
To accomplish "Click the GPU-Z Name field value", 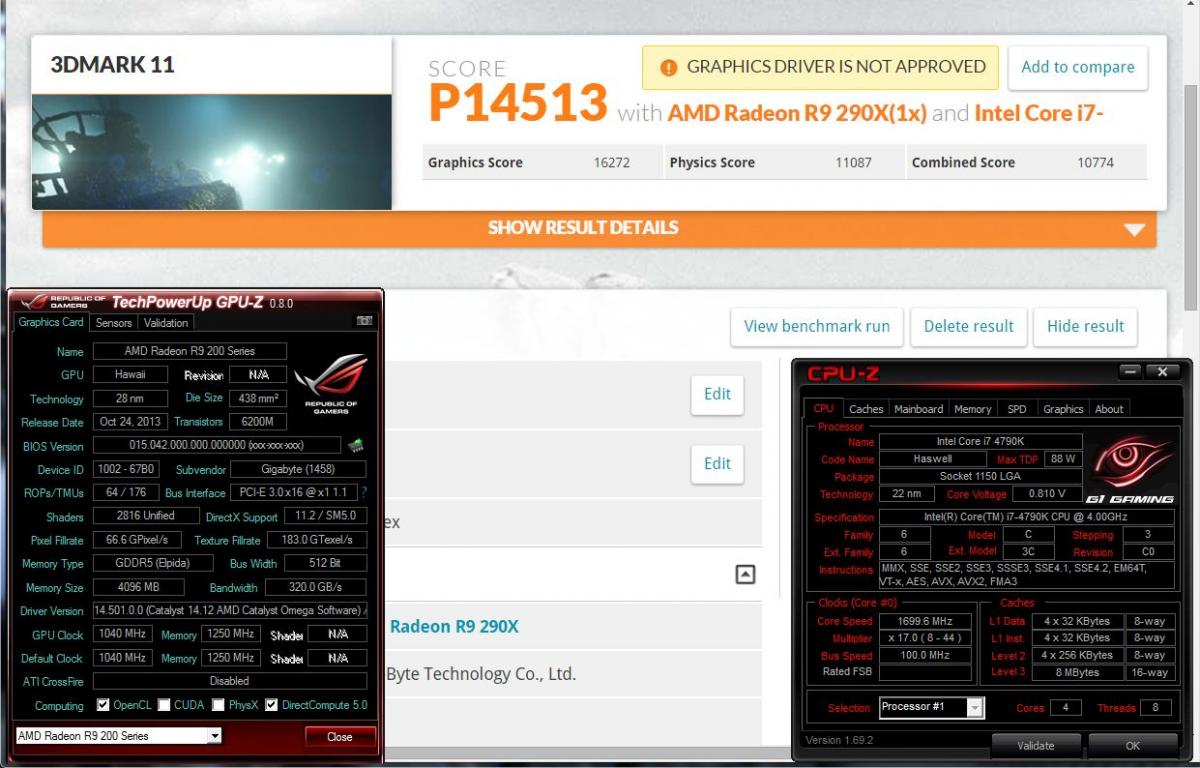I will [189, 351].
